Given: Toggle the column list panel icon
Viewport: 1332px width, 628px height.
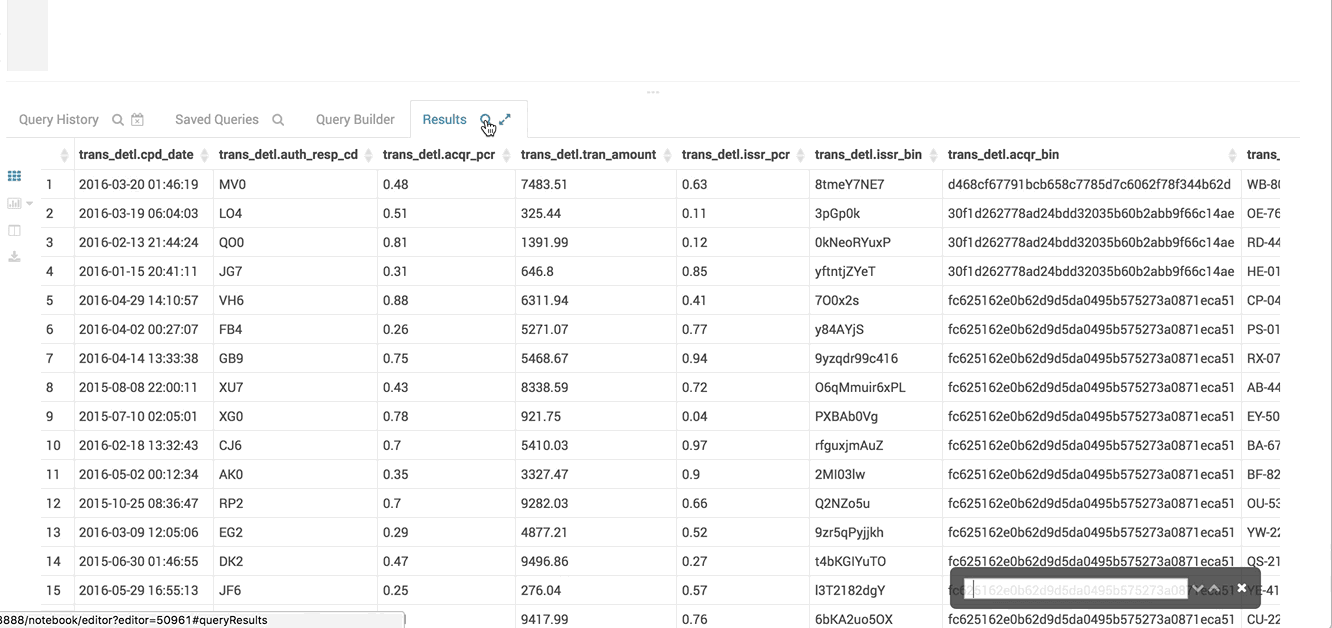Looking at the screenshot, I should [x=14, y=230].
